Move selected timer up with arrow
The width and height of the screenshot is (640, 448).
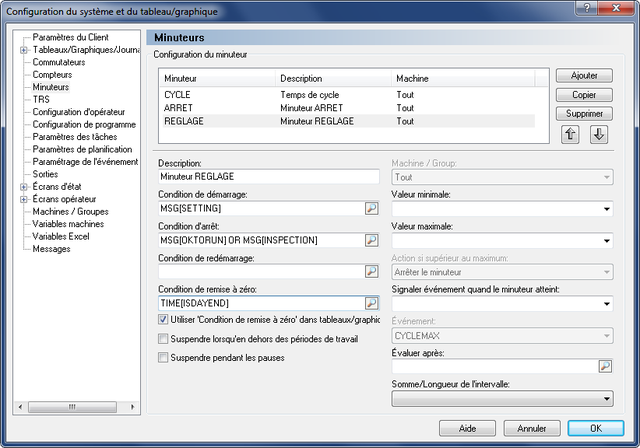(570, 134)
